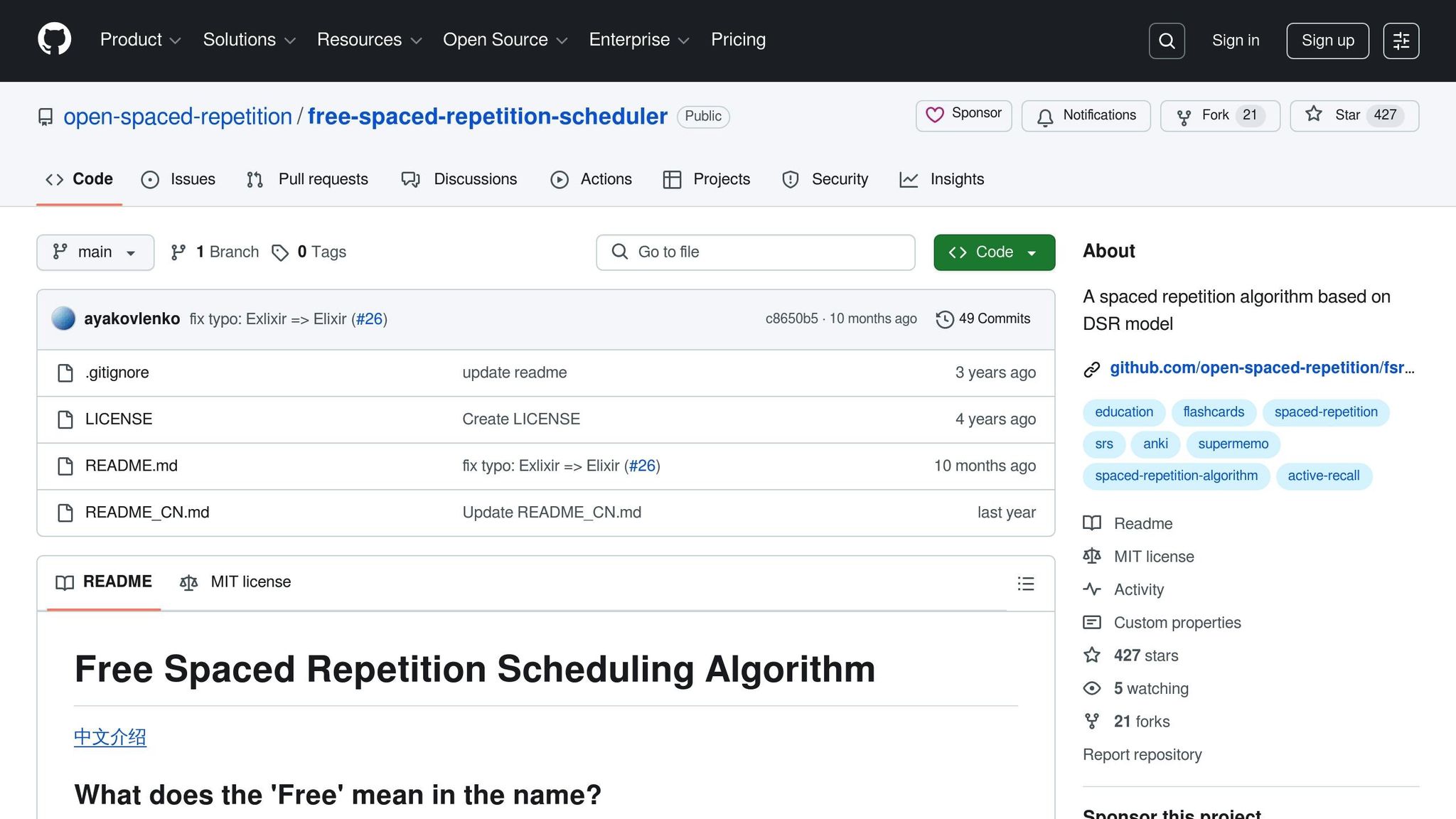This screenshot has height=819, width=1456.
Task: Select the supermemo topic tag
Action: pyautogui.click(x=1233, y=444)
